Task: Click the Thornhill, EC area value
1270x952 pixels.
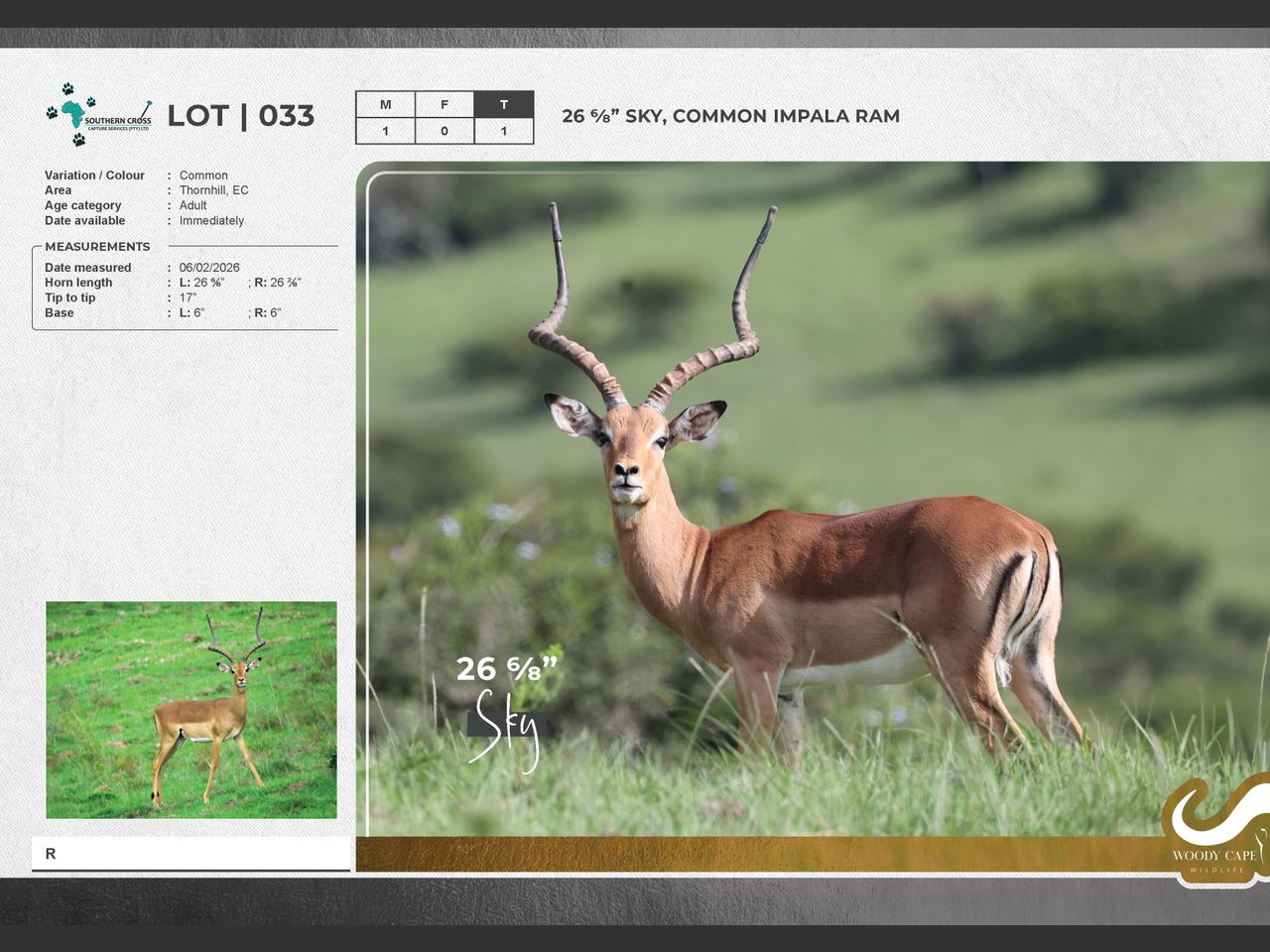Action: point(213,190)
